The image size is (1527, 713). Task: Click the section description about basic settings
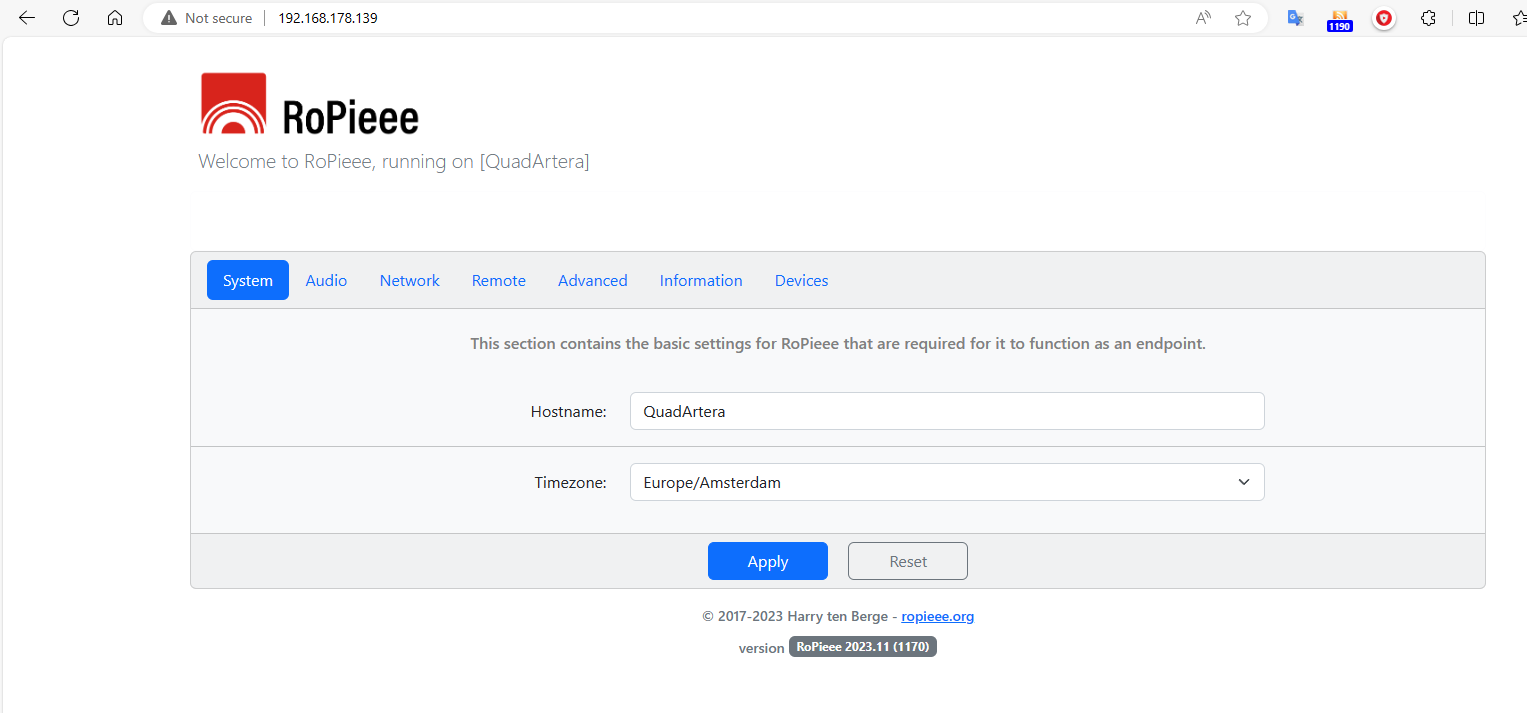(x=838, y=344)
